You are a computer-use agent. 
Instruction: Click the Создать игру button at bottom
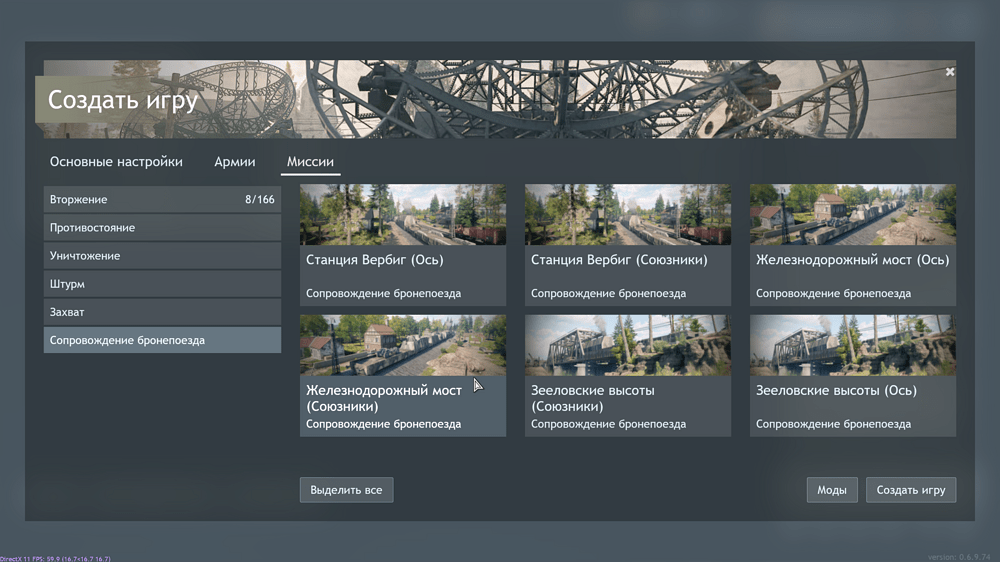[x=911, y=490]
